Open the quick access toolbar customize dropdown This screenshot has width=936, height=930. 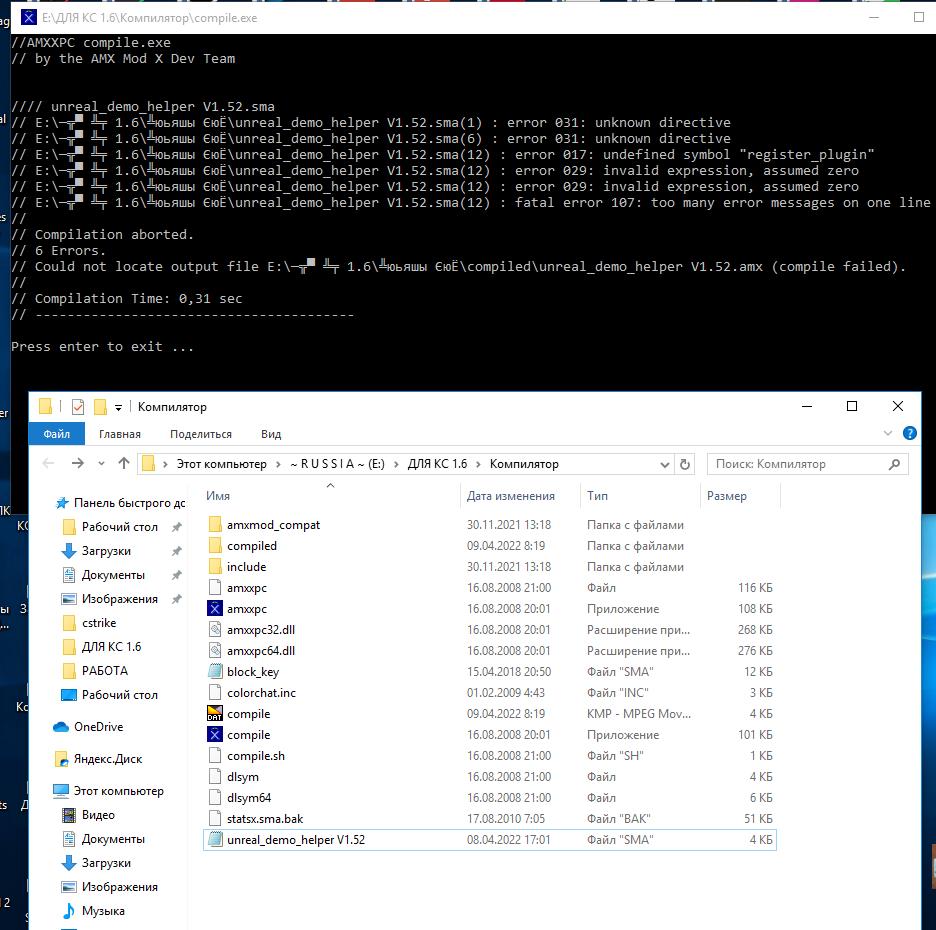118,407
